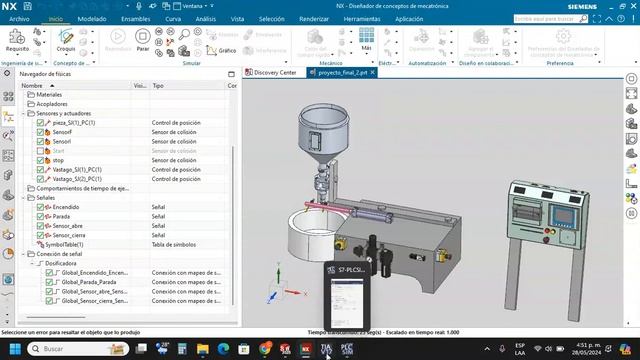Select the Materiales folder

[x=49, y=95]
